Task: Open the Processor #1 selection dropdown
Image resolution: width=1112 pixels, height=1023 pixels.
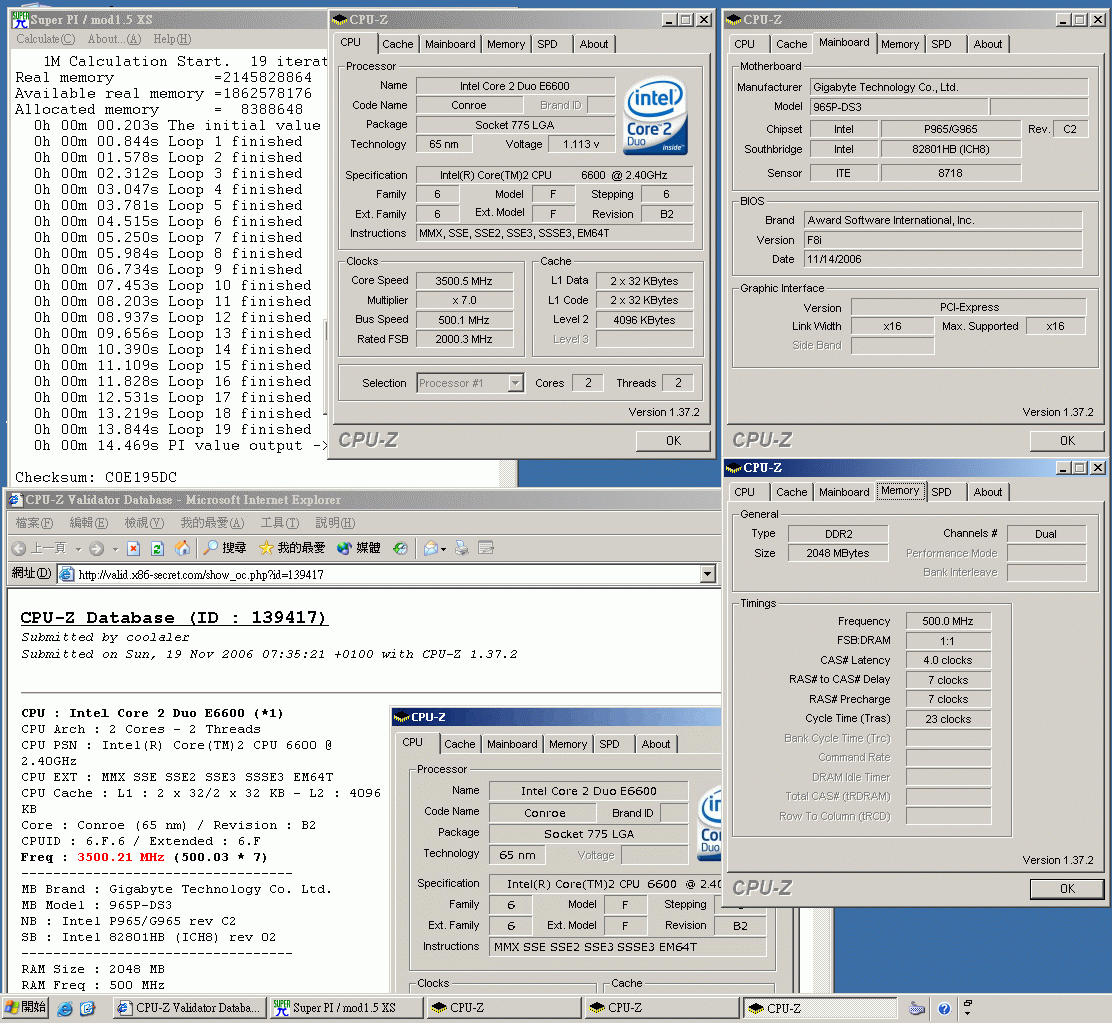Action: [x=516, y=383]
